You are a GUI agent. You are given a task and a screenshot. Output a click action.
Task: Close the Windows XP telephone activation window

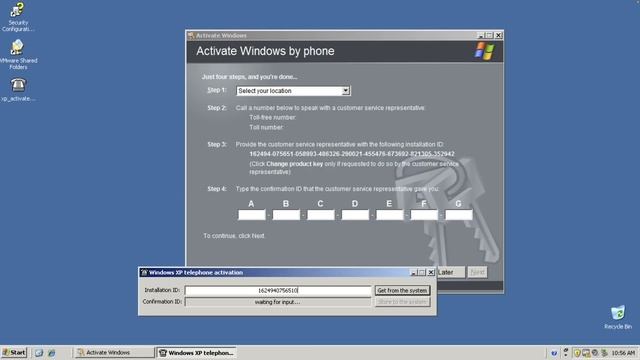click(431, 272)
